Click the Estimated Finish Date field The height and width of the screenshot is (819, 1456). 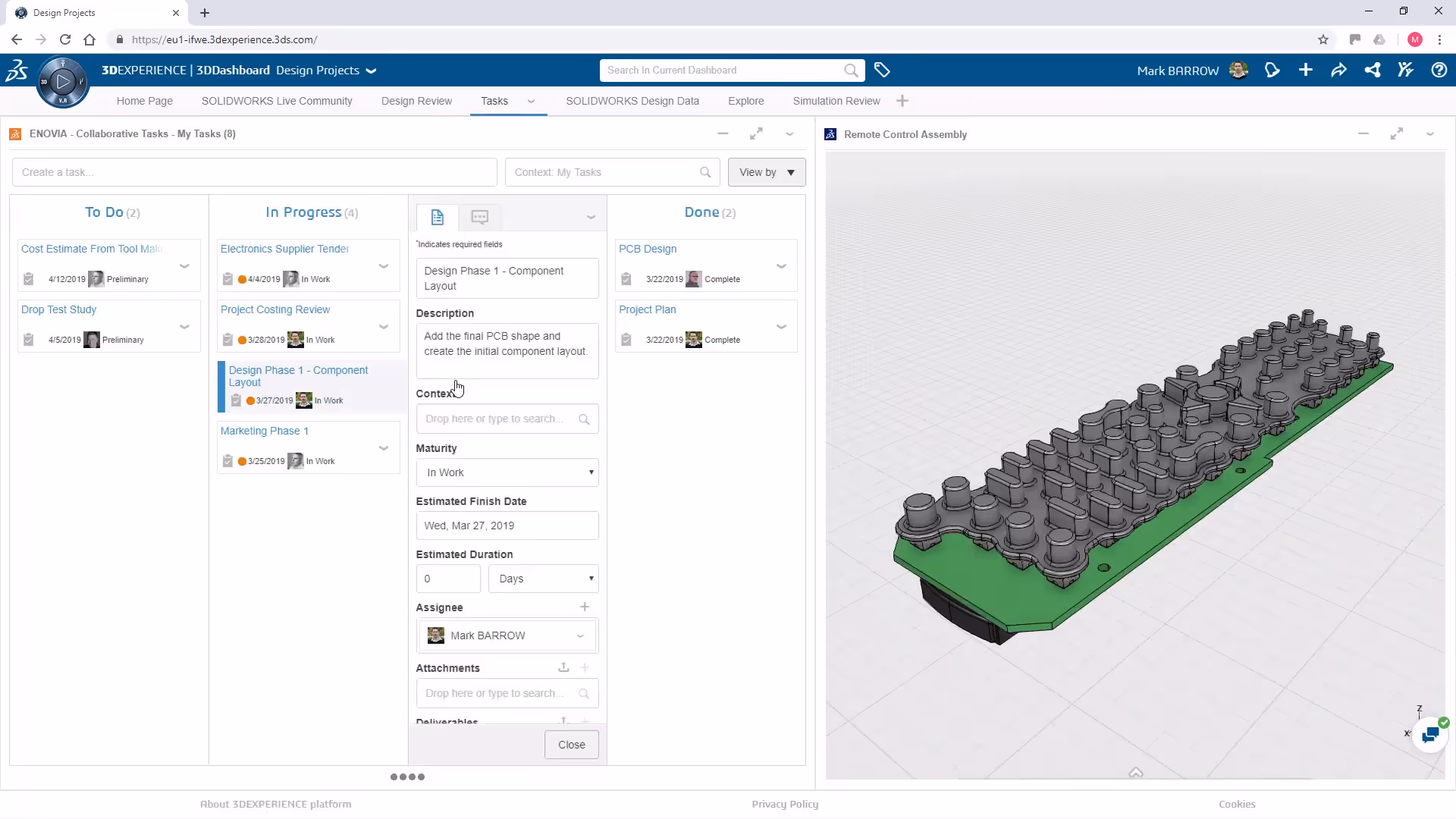(507, 526)
